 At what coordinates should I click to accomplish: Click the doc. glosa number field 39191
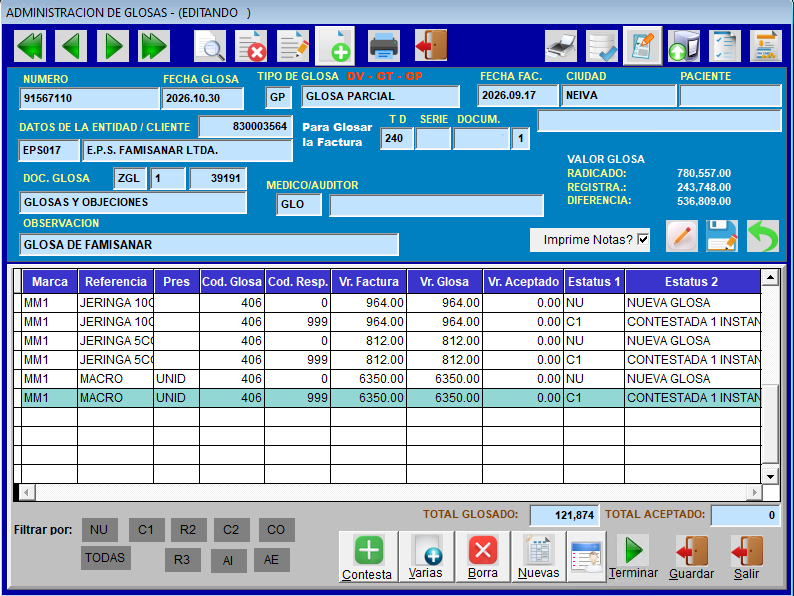pos(218,178)
